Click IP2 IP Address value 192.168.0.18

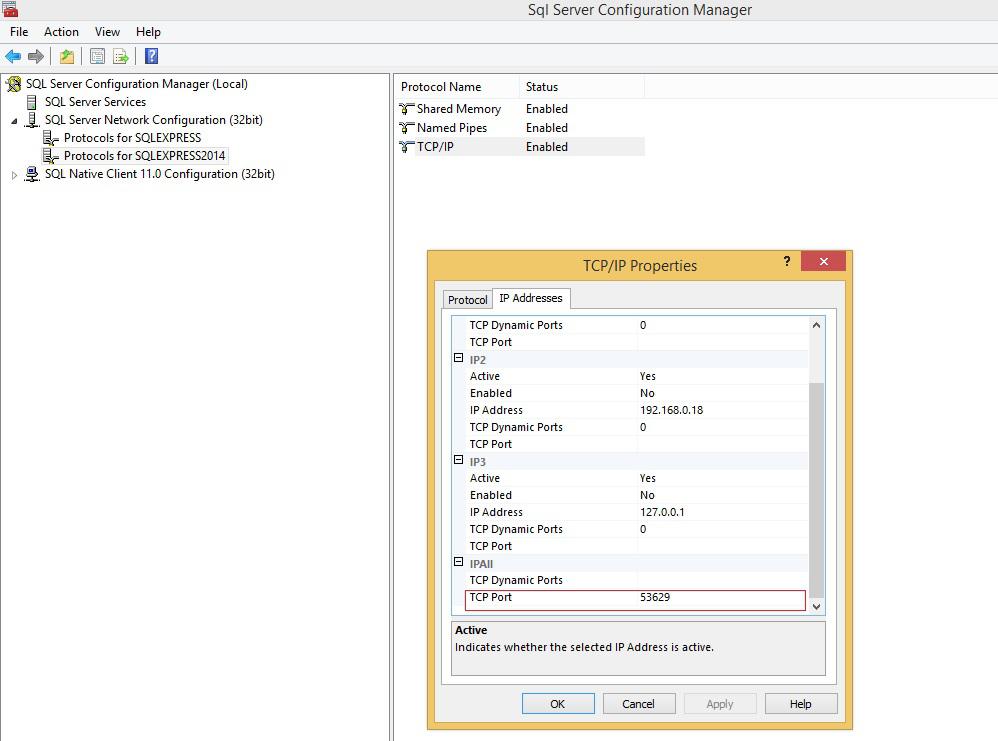pyautogui.click(x=671, y=410)
